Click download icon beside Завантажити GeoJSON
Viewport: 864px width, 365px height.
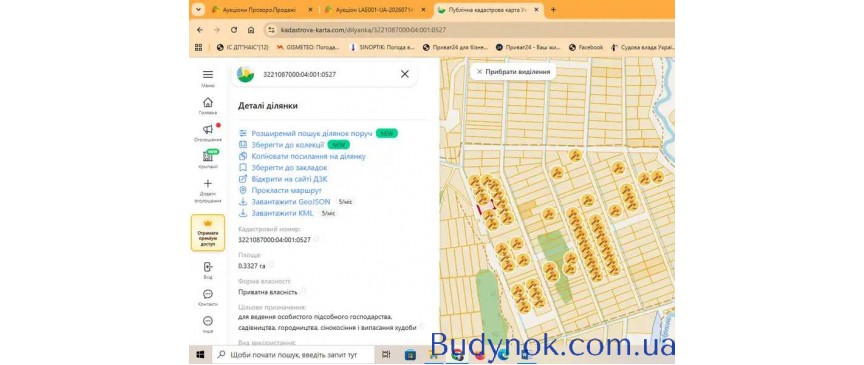pos(243,202)
